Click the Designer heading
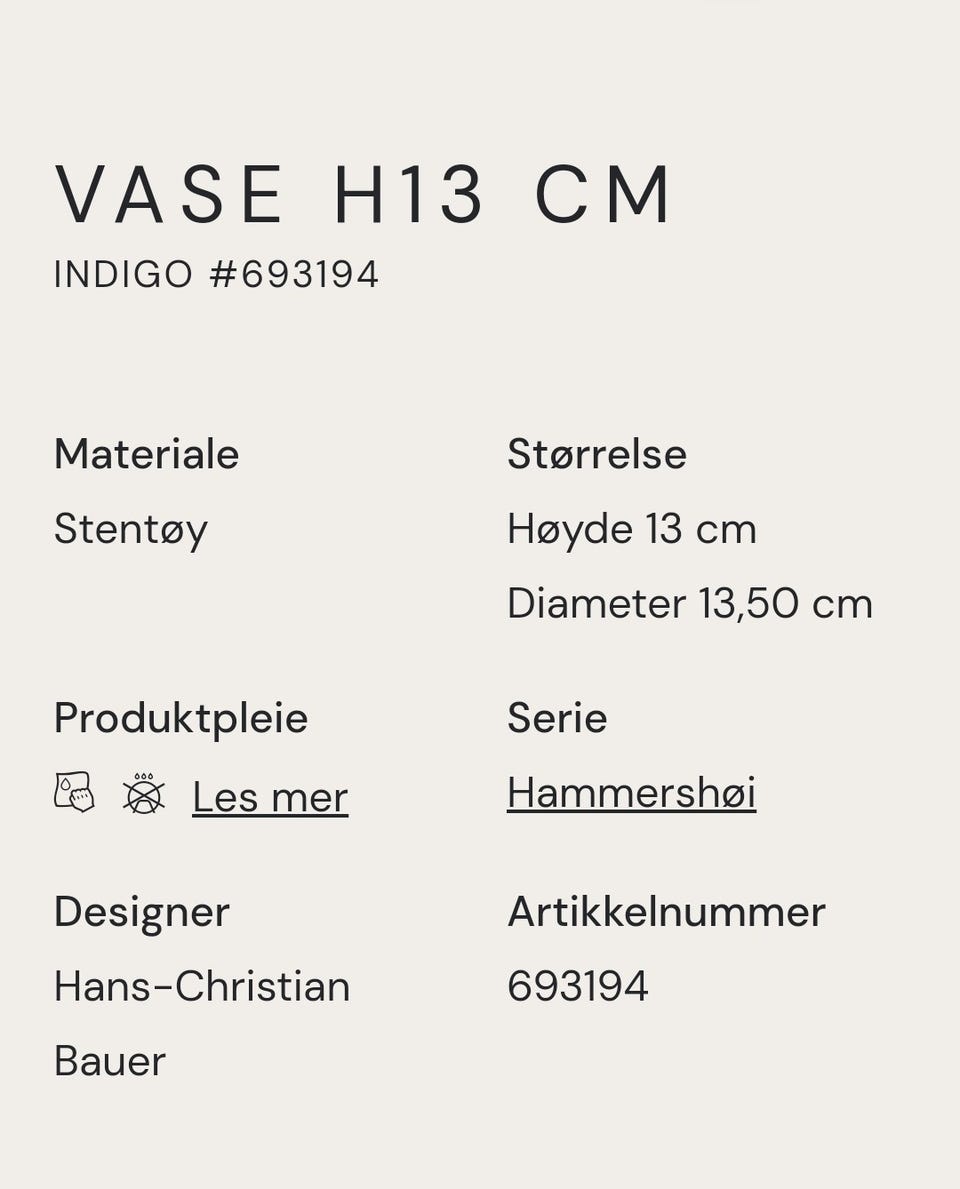Viewport: 960px width, 1189px height. click(142, 912)
